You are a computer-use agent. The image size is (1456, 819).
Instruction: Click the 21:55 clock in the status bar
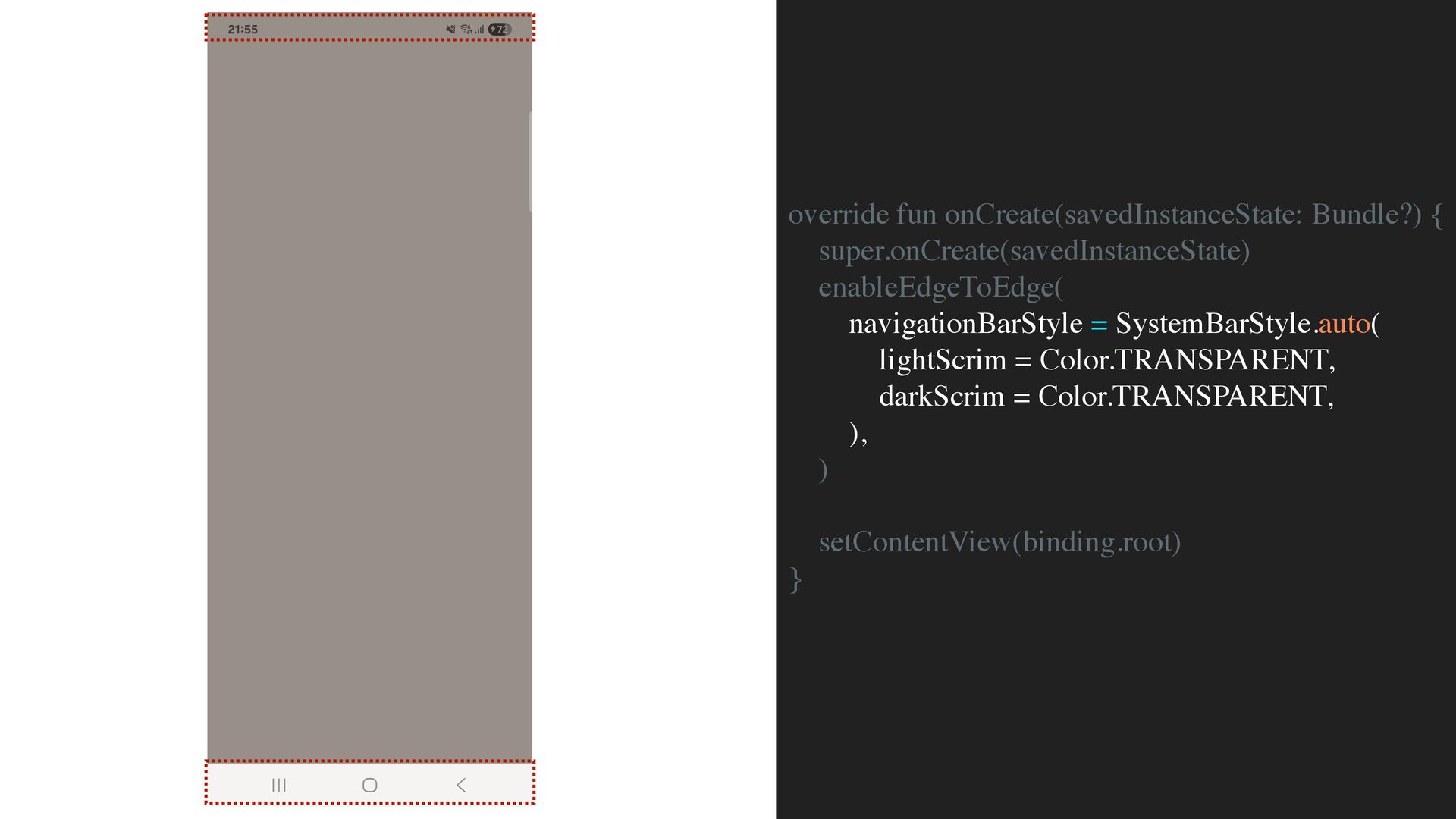(x=243, y=30)
